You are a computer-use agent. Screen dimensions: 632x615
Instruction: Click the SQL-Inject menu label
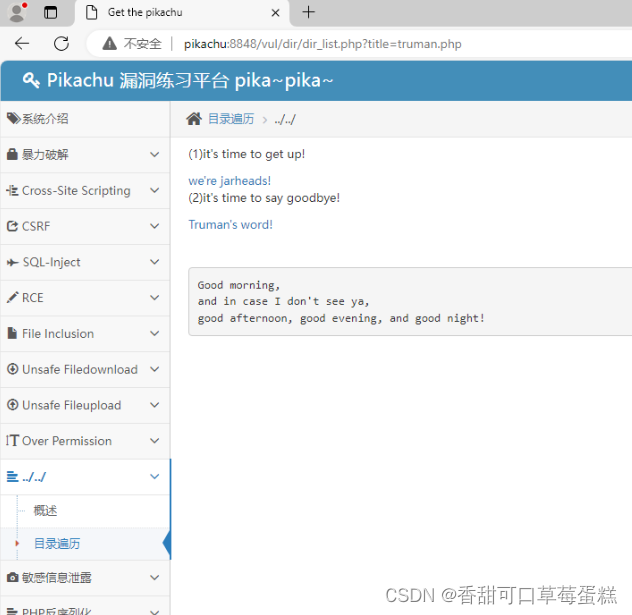pos(52,262)
